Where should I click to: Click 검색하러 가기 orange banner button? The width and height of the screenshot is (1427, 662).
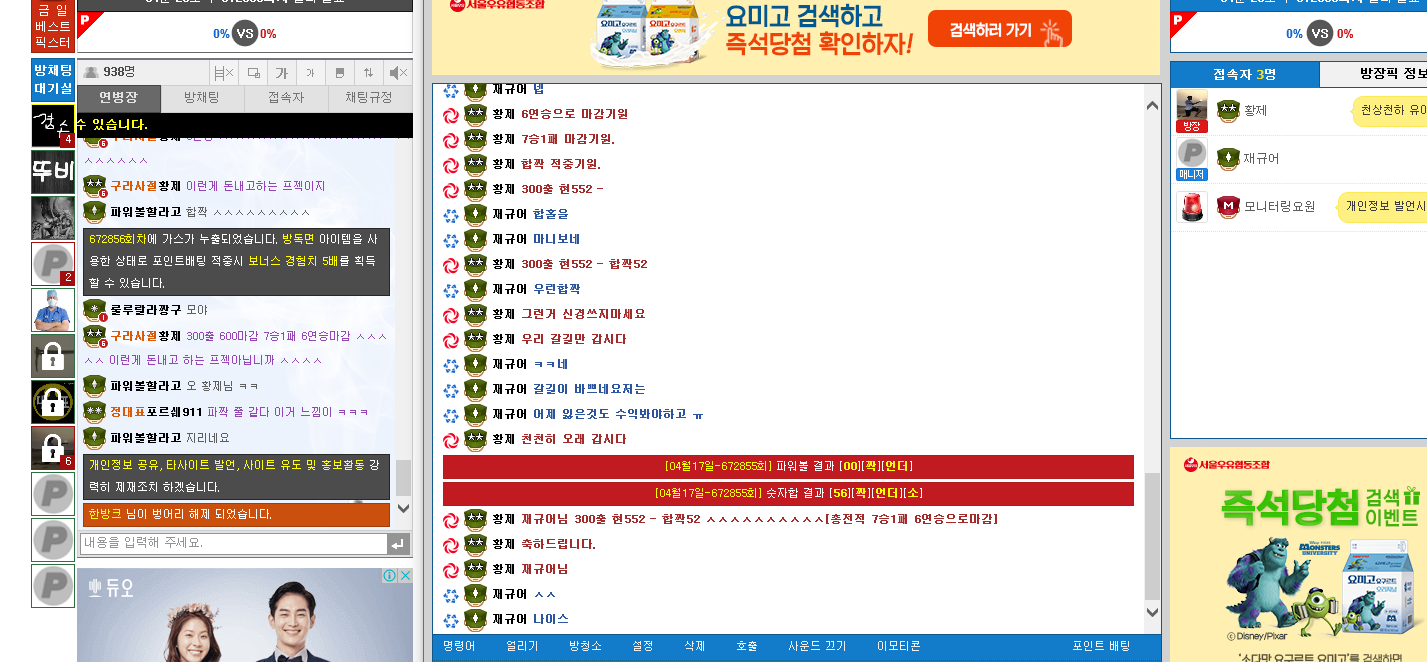click(999, 30)
